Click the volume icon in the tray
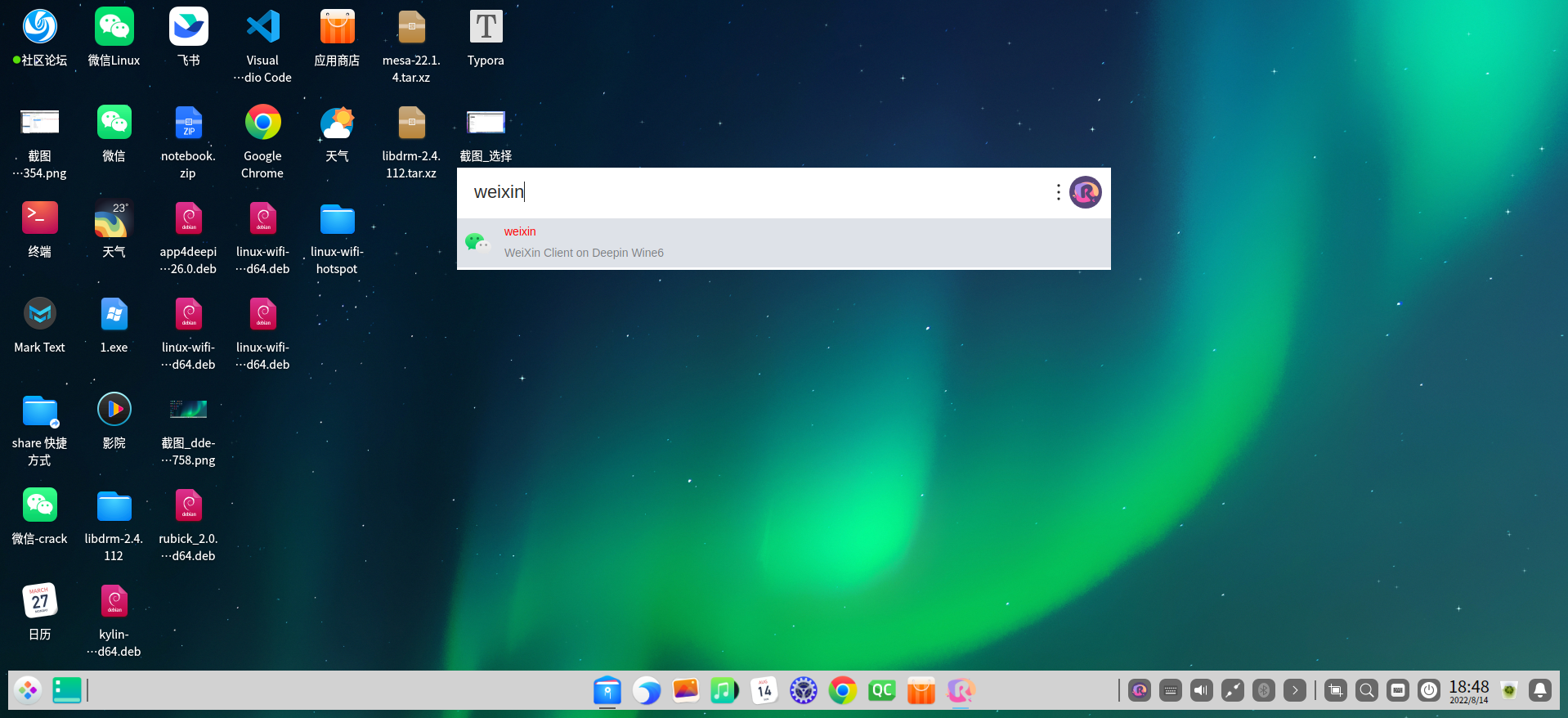Image resolution: width=1568 pixels, height=718 pixels. click(x=1202, y=691)
